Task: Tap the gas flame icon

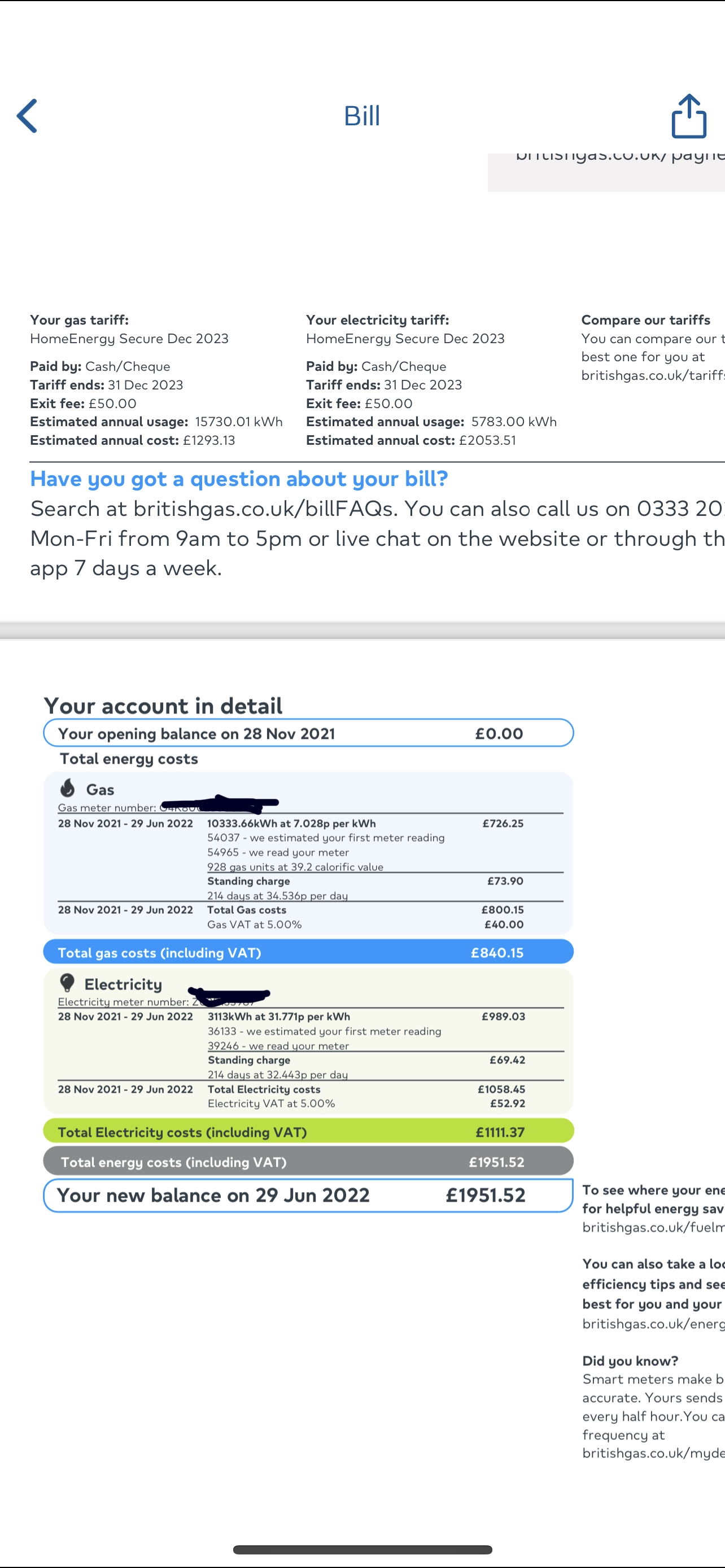Action: coord(68,787)
